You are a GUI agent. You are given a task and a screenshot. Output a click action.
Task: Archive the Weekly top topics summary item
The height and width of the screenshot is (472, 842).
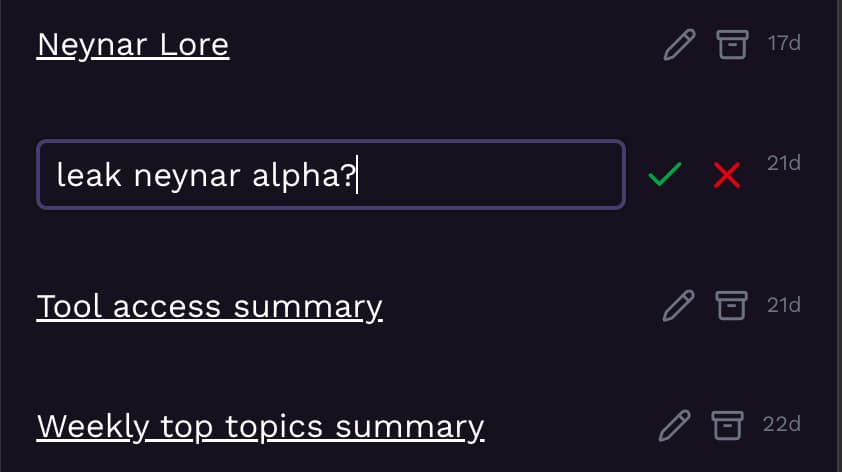[728, 426]
